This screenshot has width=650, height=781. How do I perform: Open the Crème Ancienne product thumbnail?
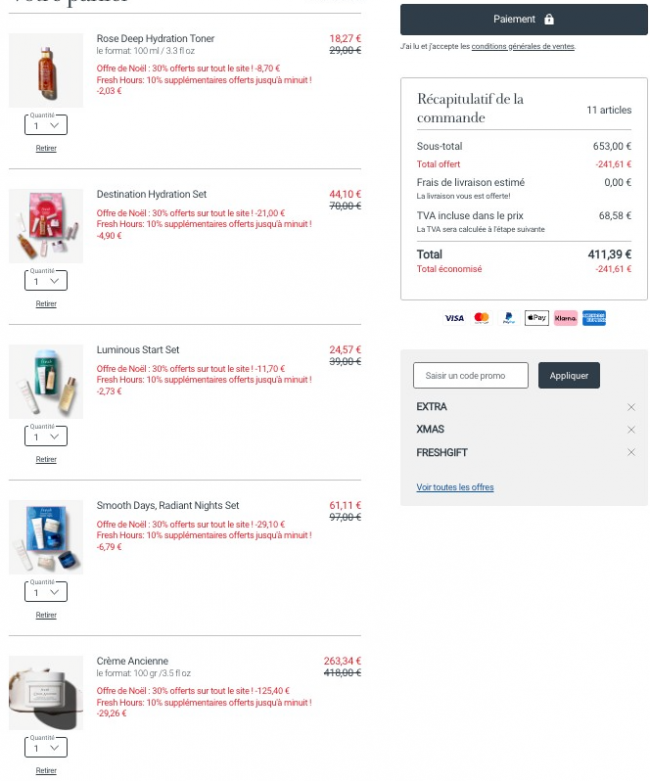click(x=46, y=692)
